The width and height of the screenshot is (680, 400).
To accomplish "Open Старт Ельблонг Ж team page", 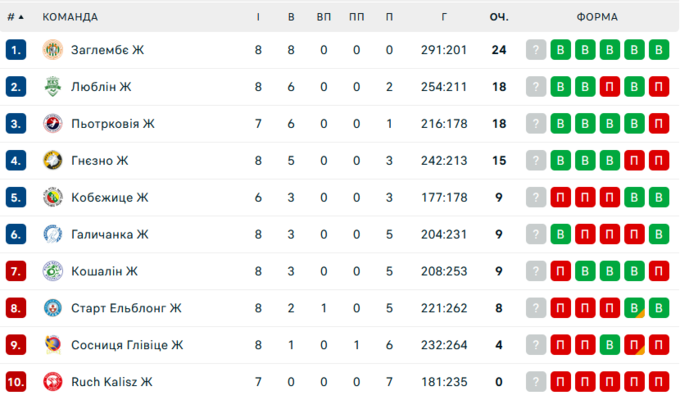I will pos(126,308).
